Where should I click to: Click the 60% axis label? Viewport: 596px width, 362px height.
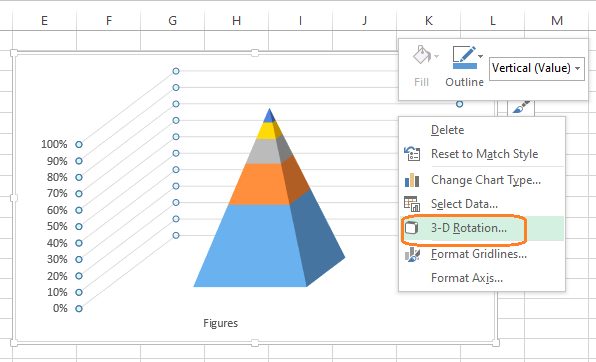click(57, 210)
